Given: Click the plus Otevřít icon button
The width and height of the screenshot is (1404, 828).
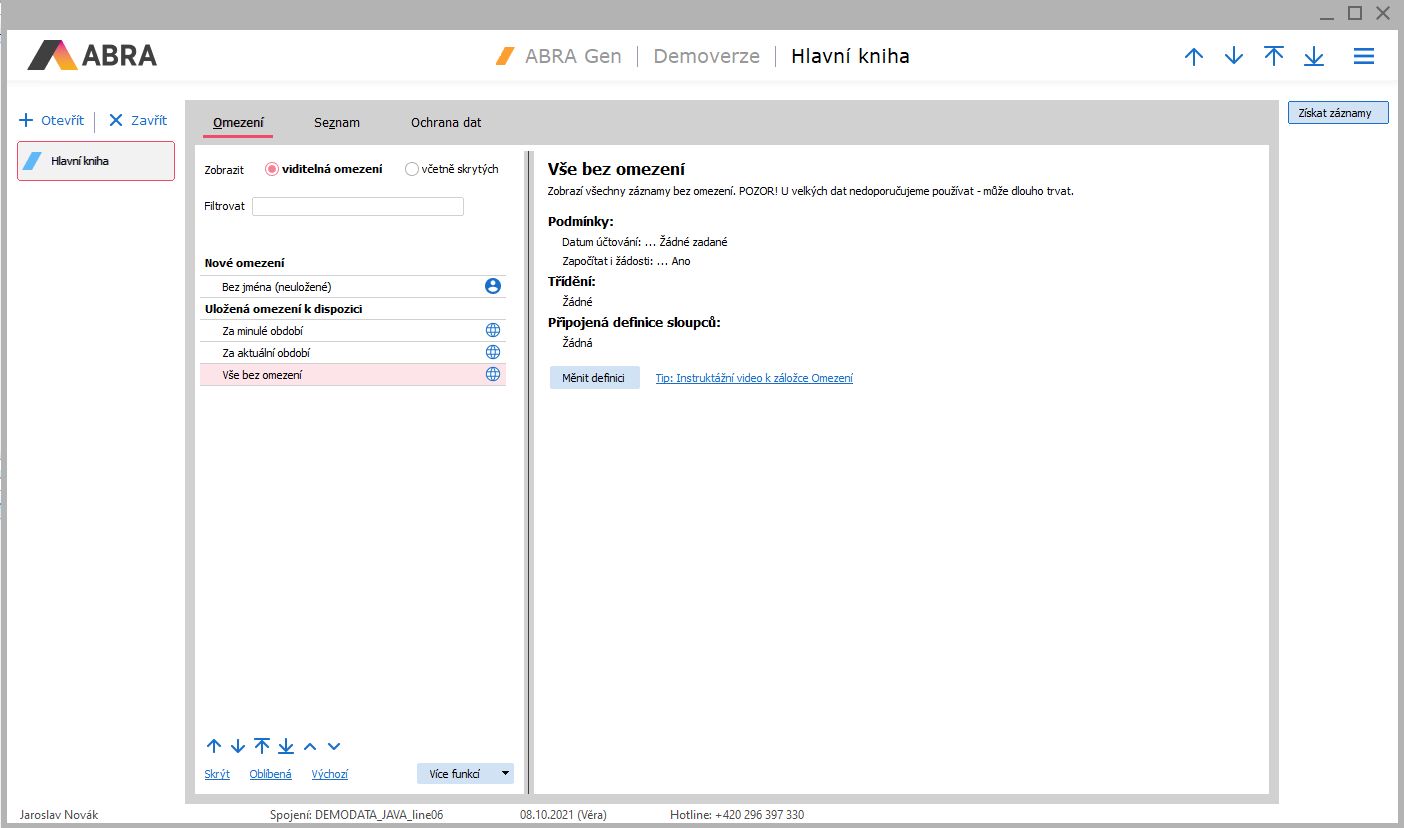Looking at the screenshot, I should tap(27, 120).
